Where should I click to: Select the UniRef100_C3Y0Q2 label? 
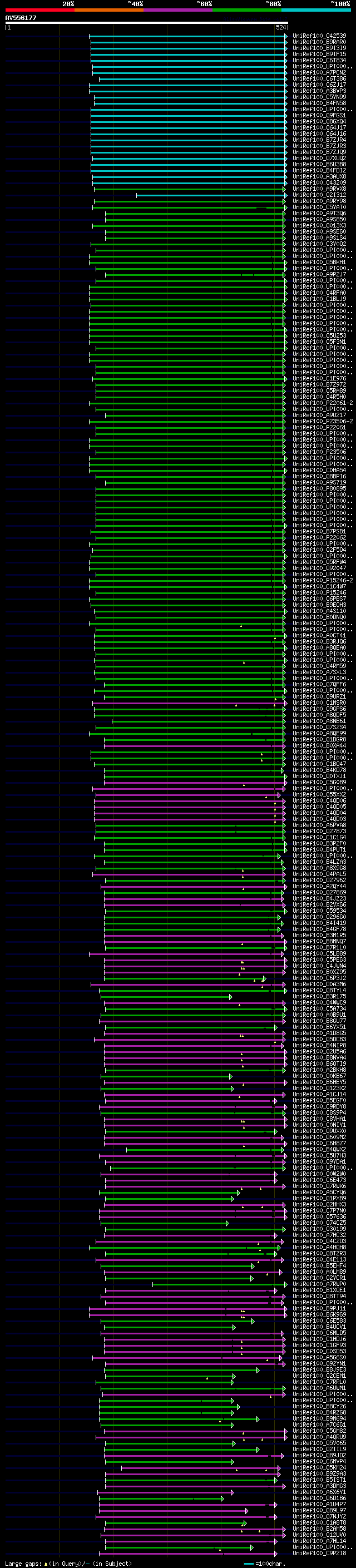[319, 244]
